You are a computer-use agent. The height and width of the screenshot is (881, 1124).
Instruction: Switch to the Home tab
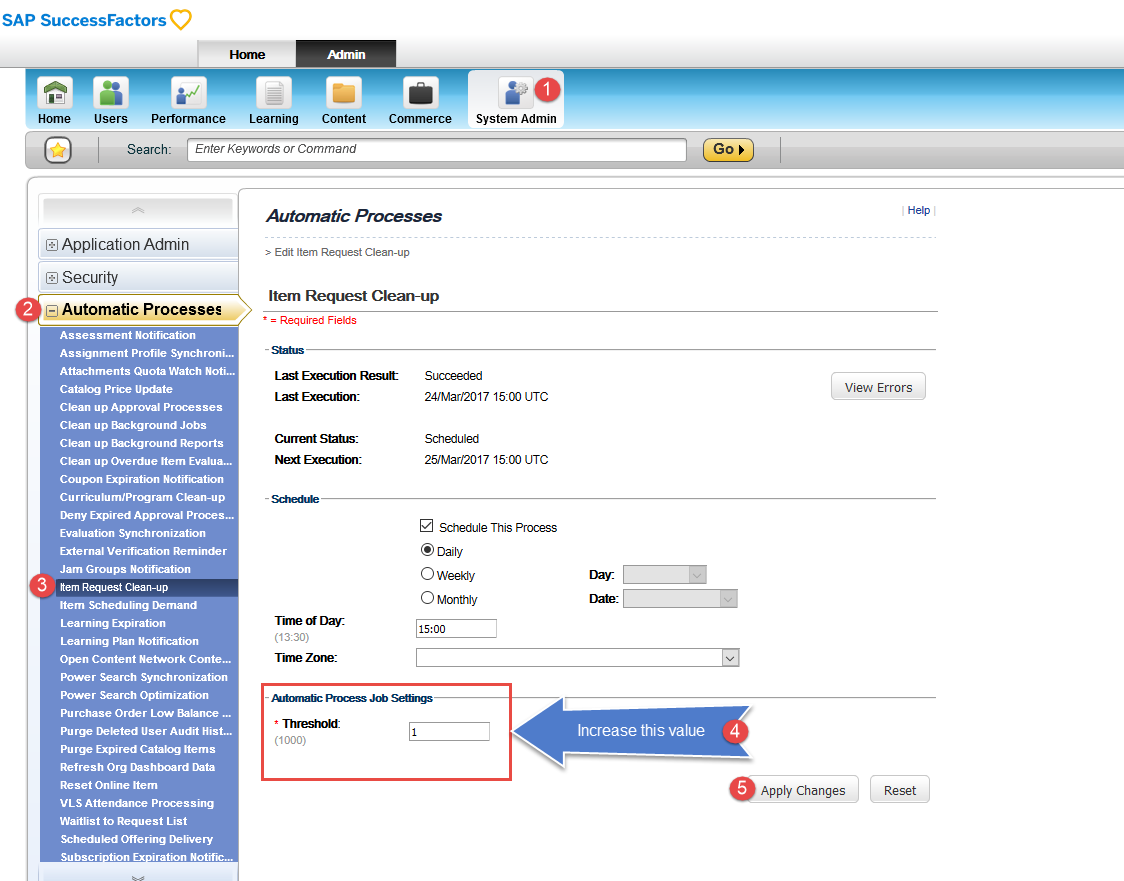click(247, 54)
